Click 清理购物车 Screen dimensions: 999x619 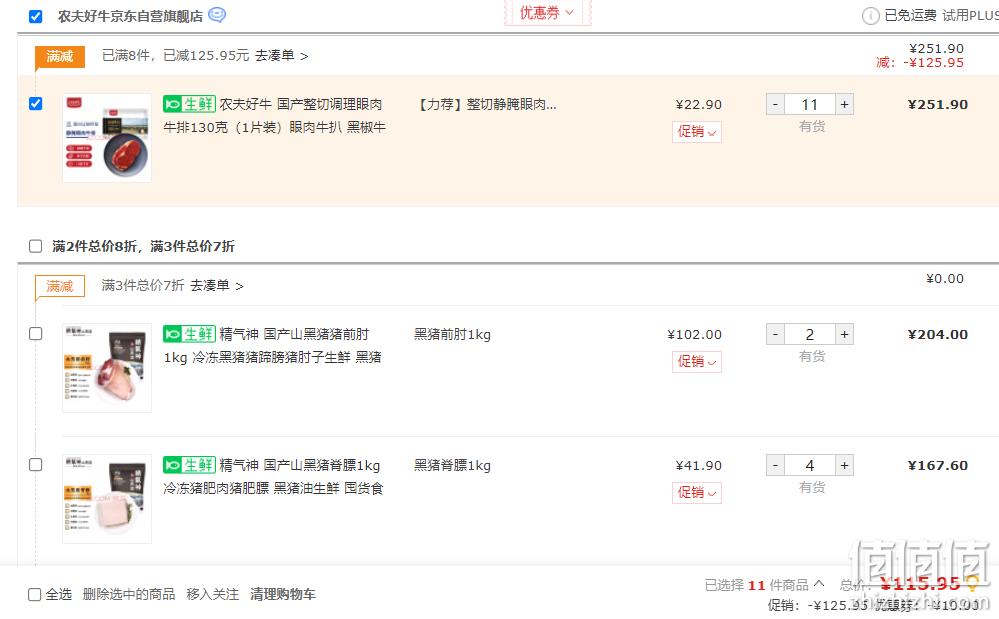(x=283, y=594)
